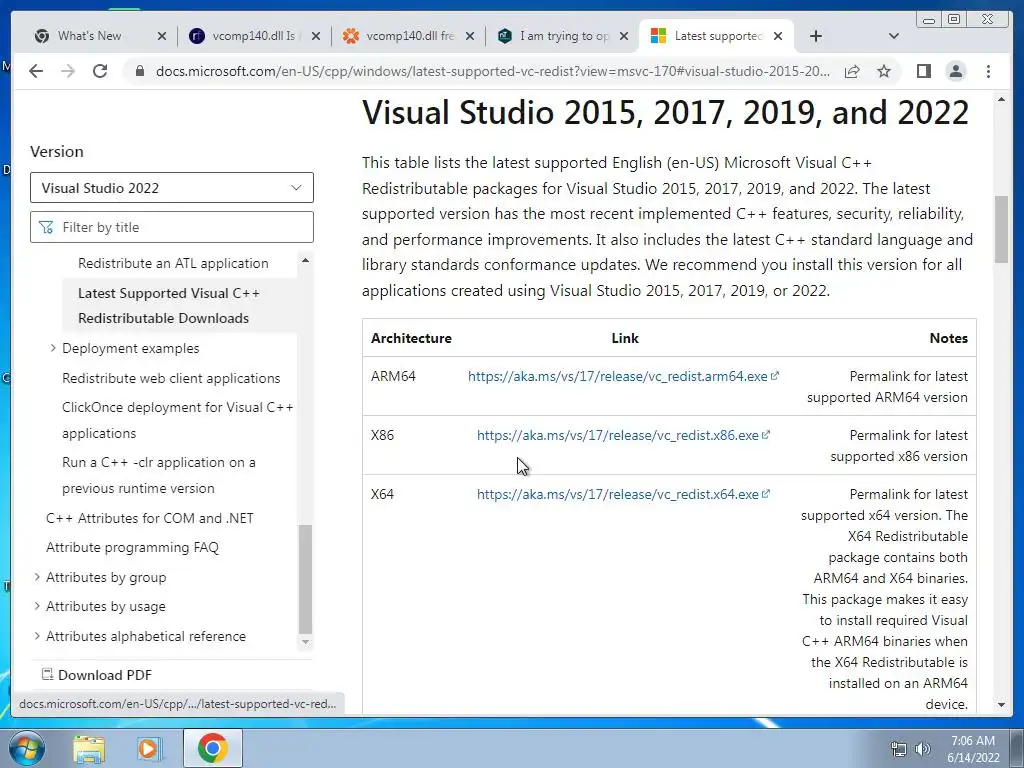The width and height of the screenshot is (1024, 768).
Task: Open Redistribute an ATL application
Action: (x=173, y=263)
